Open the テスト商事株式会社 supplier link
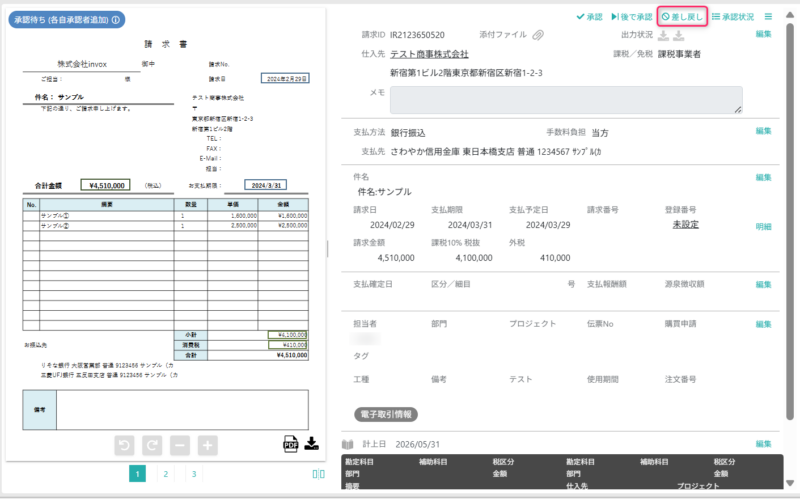Screen dimensions: 800x499 pos(429,54)
